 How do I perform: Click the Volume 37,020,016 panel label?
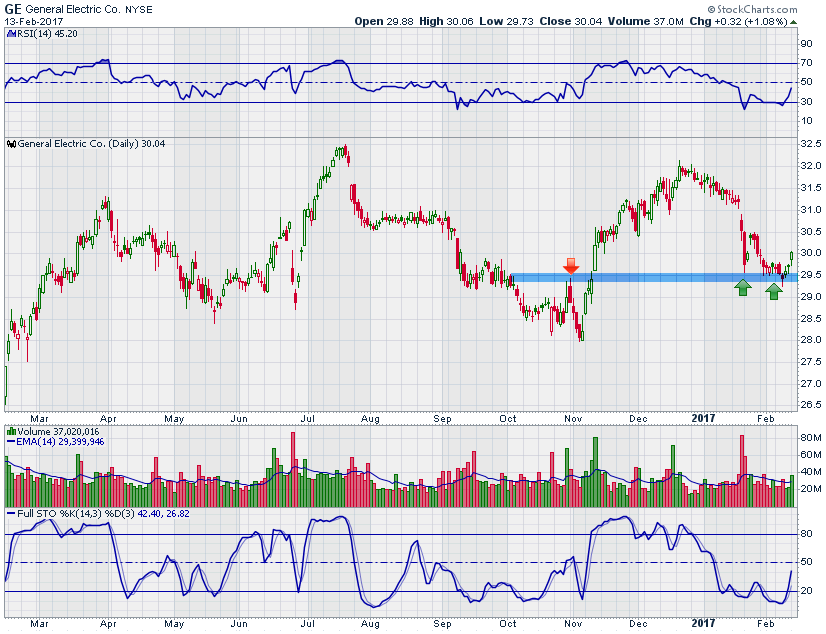58,432
